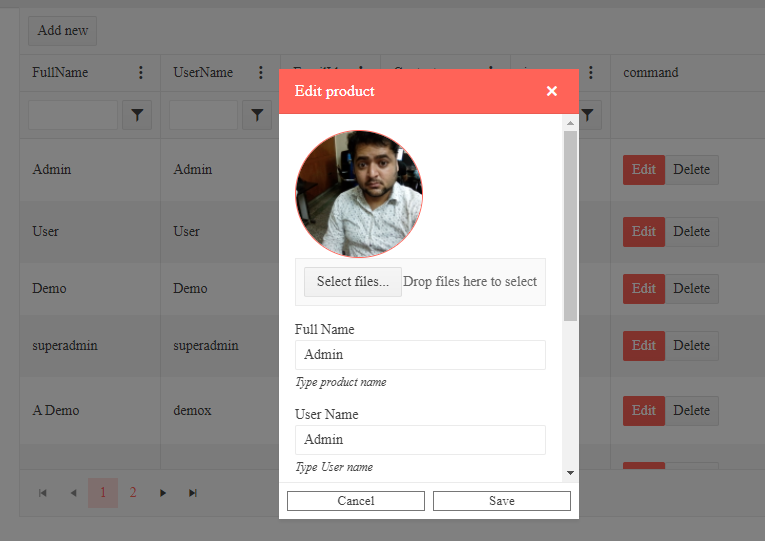Click Drop files here to select area
Image resolution: width=765 pixels, height=541 pixels.
point(470,281)
